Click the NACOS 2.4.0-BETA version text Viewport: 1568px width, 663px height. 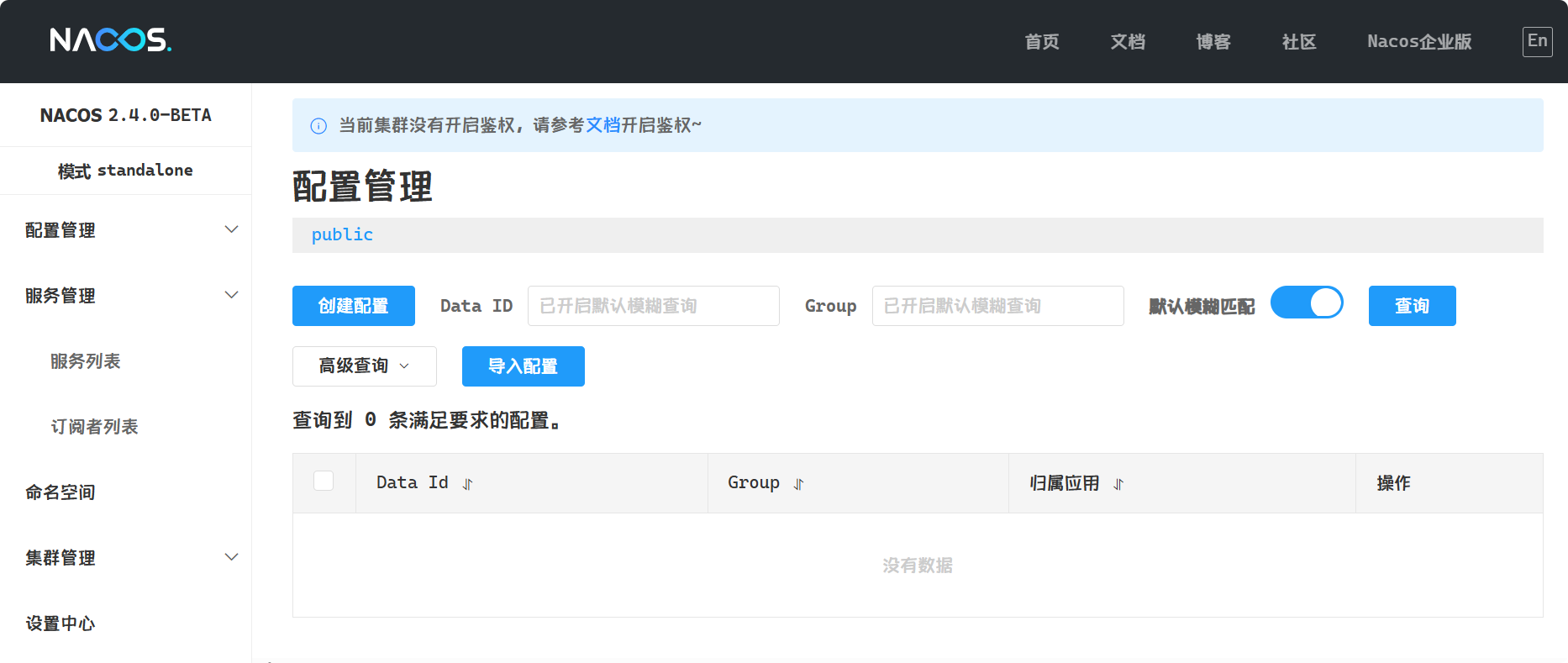[x=126, y=115]
